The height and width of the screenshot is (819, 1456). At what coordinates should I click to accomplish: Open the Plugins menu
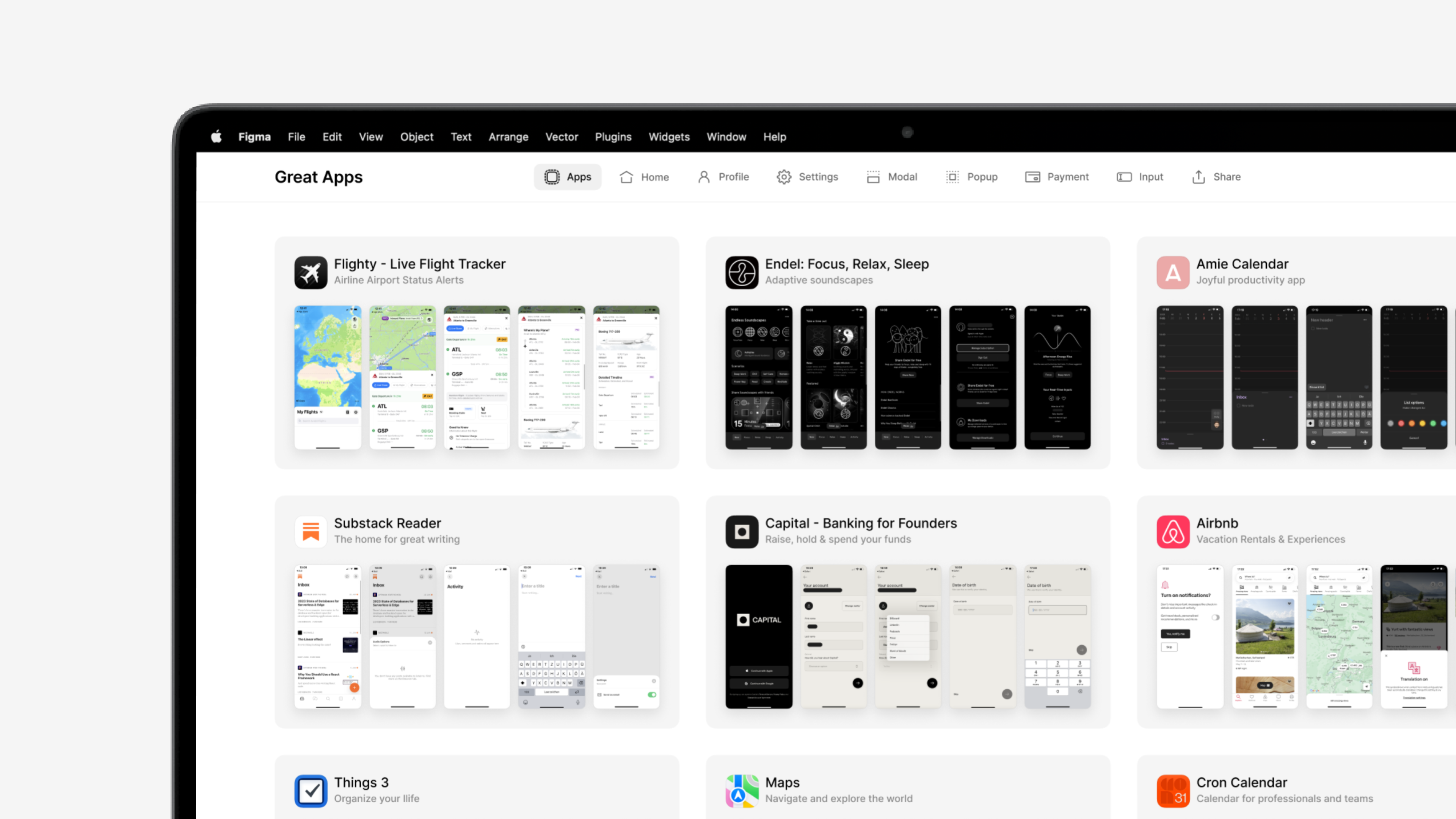(613, 137)
